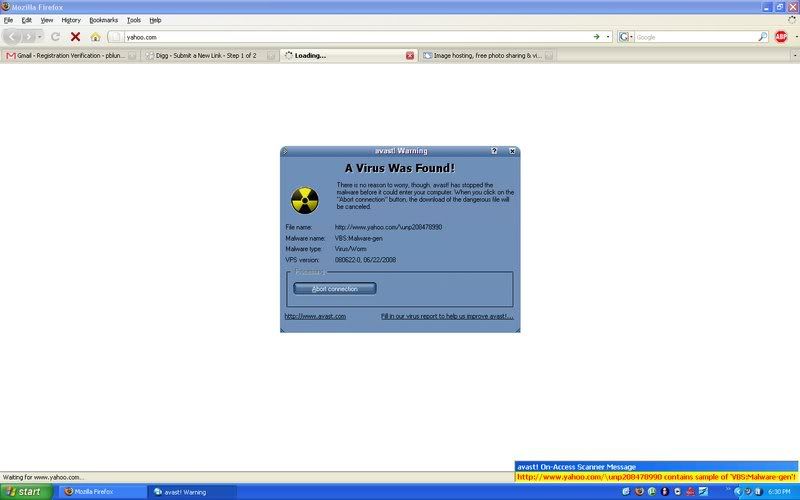The width and height of the screenshot is (800, 500).
Task: Close the Loading tab with red X
Action: (410, 56)
